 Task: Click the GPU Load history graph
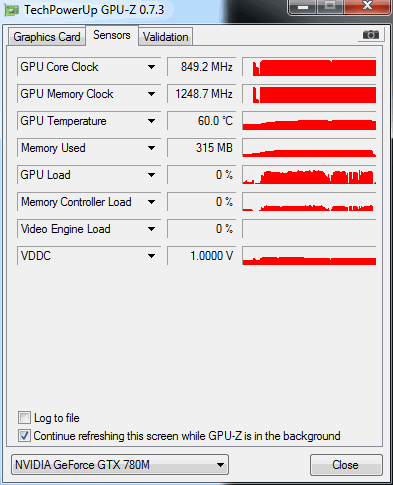(309, 175)
